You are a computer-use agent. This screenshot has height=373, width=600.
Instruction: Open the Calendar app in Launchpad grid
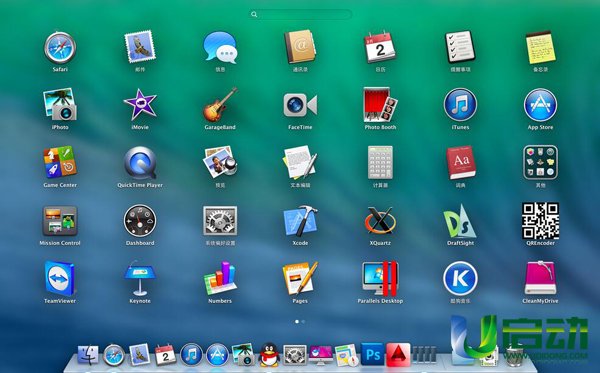click(x=380, y=47)
